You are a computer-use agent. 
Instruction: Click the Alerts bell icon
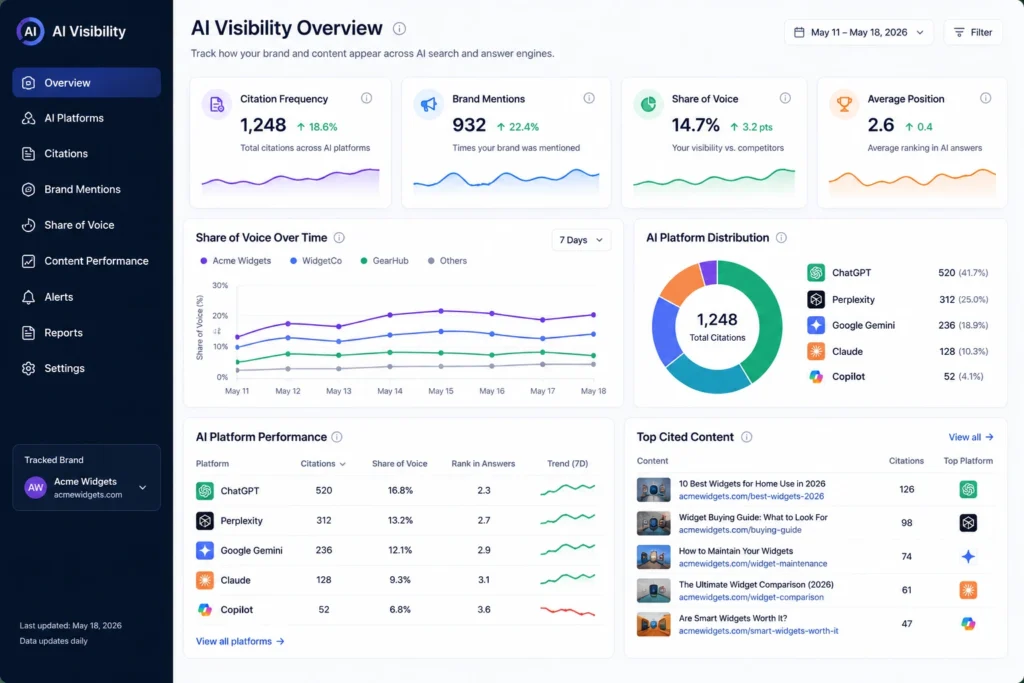pyautogui.click(x=28, y=297)
